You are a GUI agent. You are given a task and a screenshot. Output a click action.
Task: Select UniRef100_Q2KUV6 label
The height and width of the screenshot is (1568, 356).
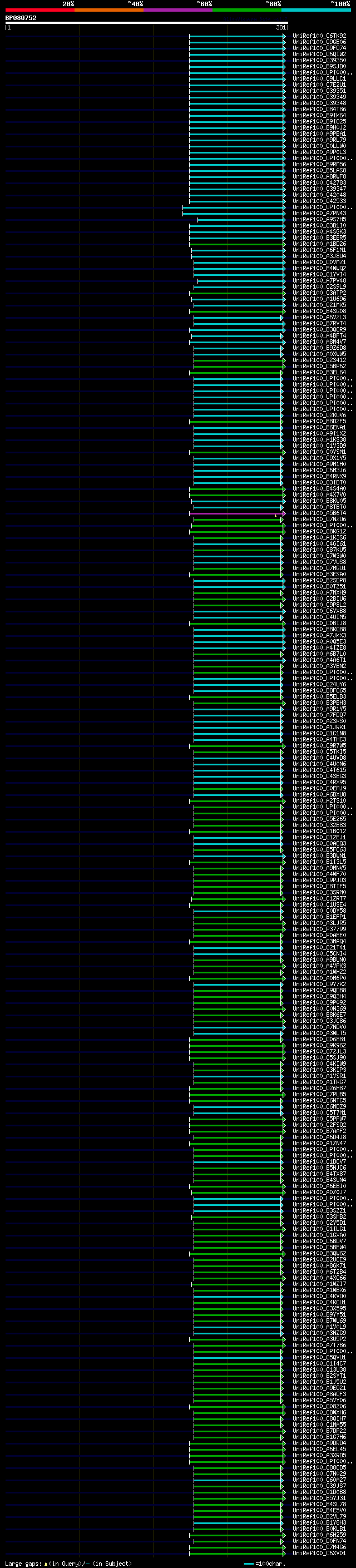coord(319,415)
